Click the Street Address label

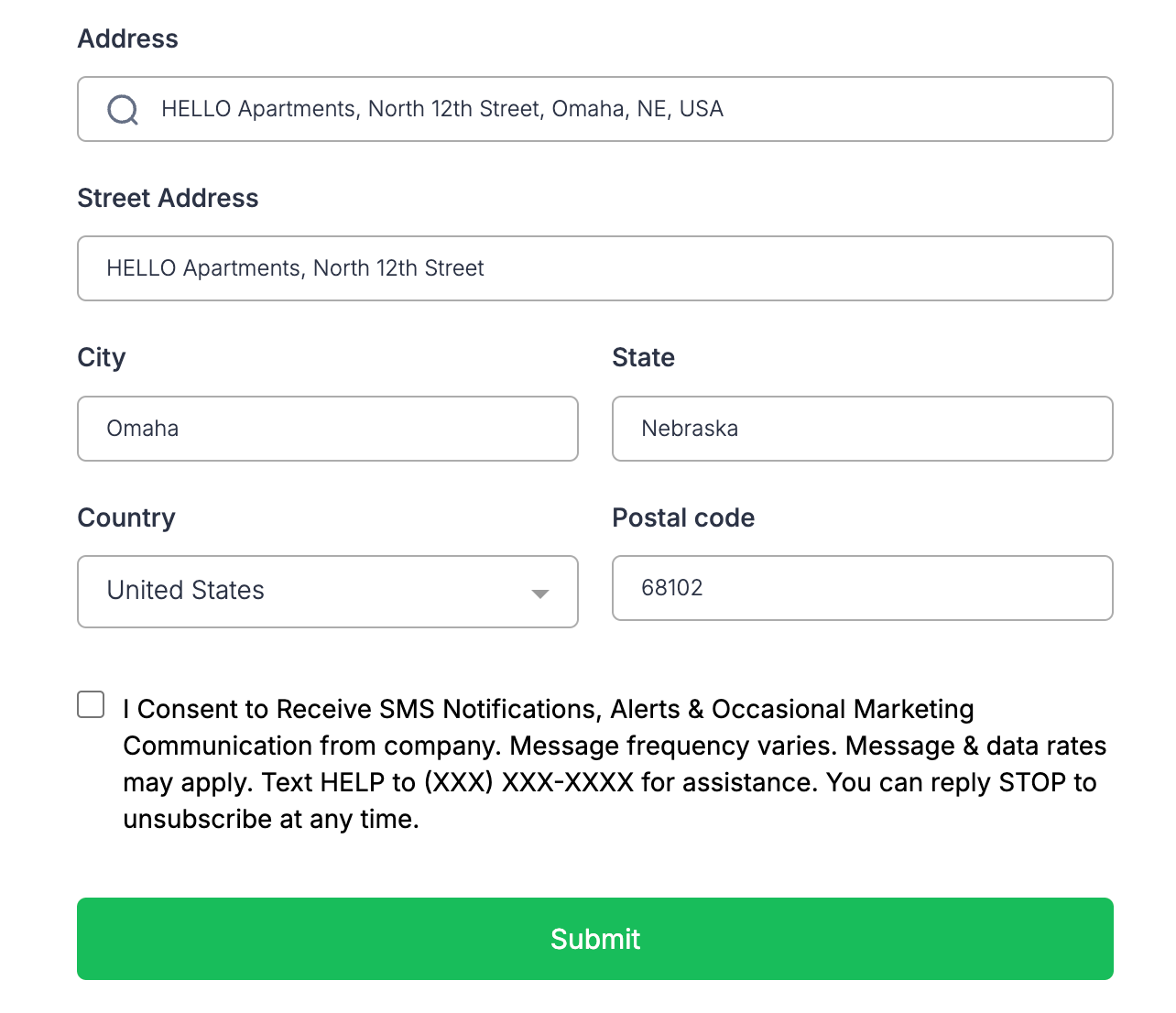pyautogui.click(x=168, y=198)
